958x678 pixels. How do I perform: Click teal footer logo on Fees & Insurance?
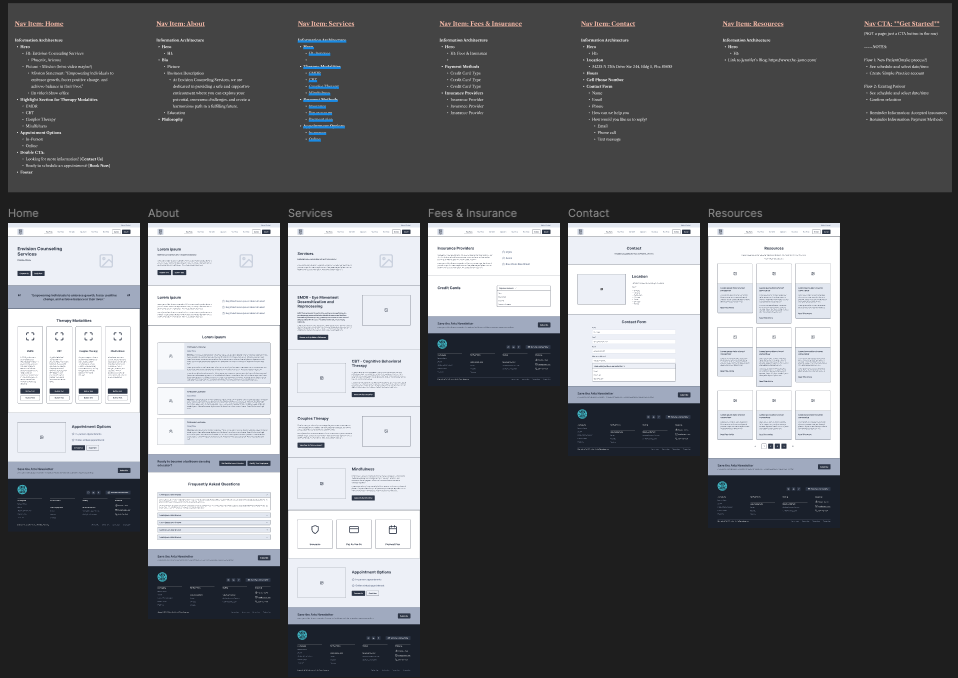tap(442, 344)
